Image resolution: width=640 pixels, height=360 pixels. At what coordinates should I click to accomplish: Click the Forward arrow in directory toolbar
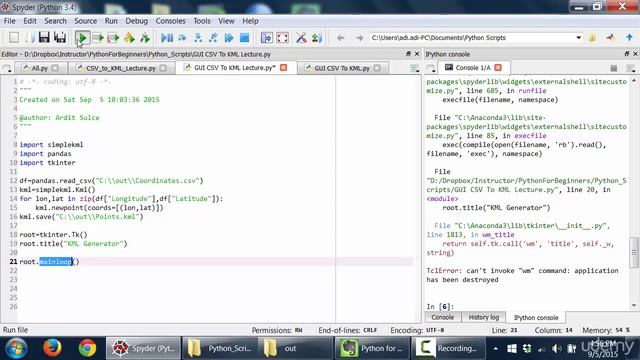(359, 38)
